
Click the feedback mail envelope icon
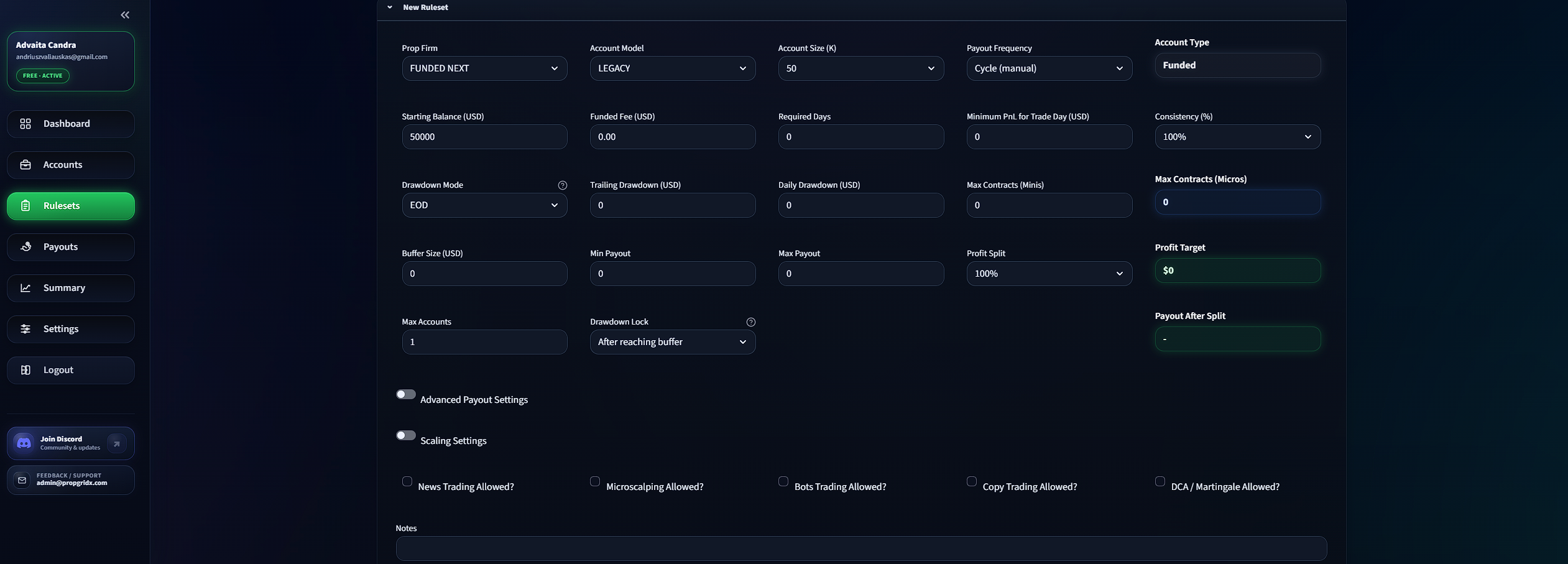pyautogui.click(x=22, y=480)
